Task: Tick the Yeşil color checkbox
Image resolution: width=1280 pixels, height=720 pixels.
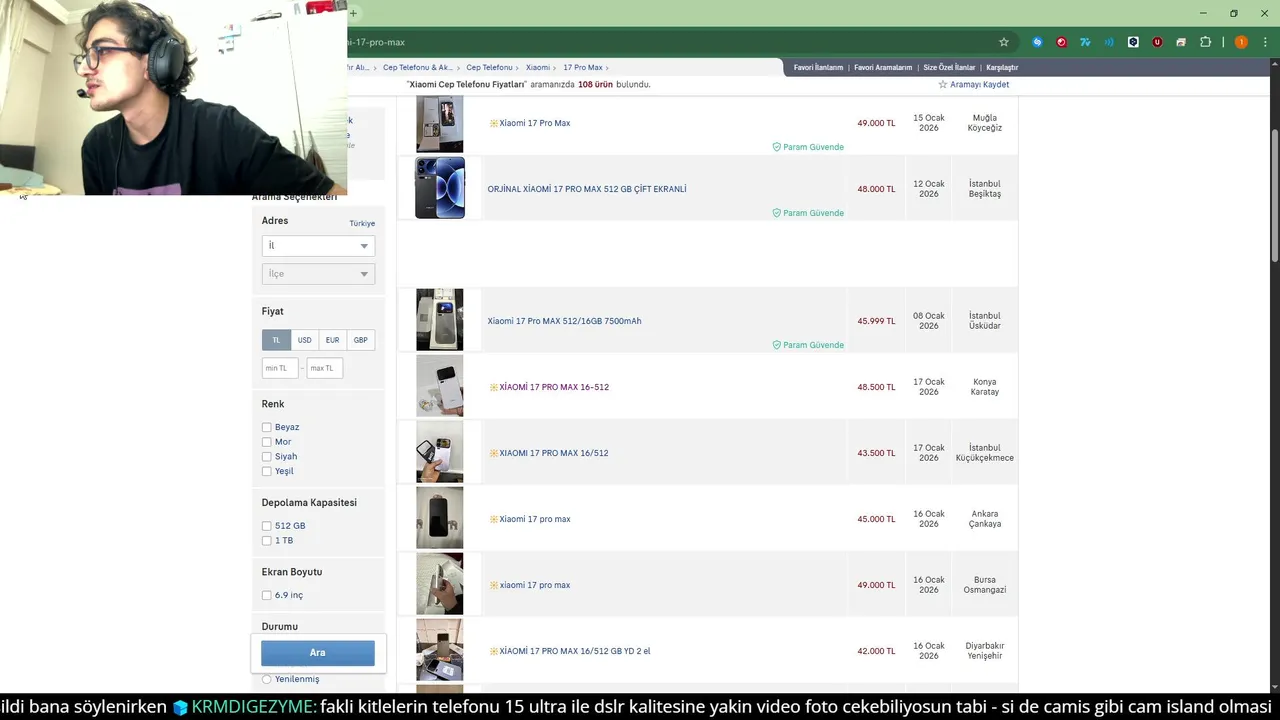Action: click(267, 471)
